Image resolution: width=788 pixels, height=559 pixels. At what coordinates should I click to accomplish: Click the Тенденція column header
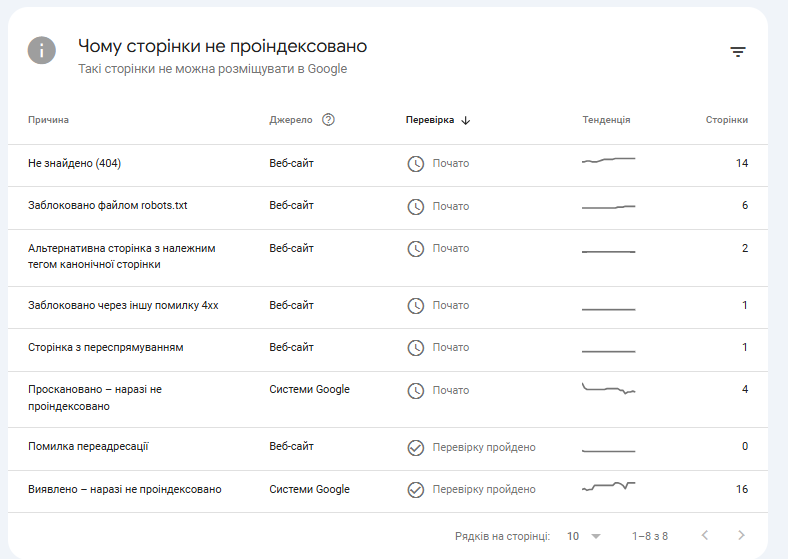[606, 120]
